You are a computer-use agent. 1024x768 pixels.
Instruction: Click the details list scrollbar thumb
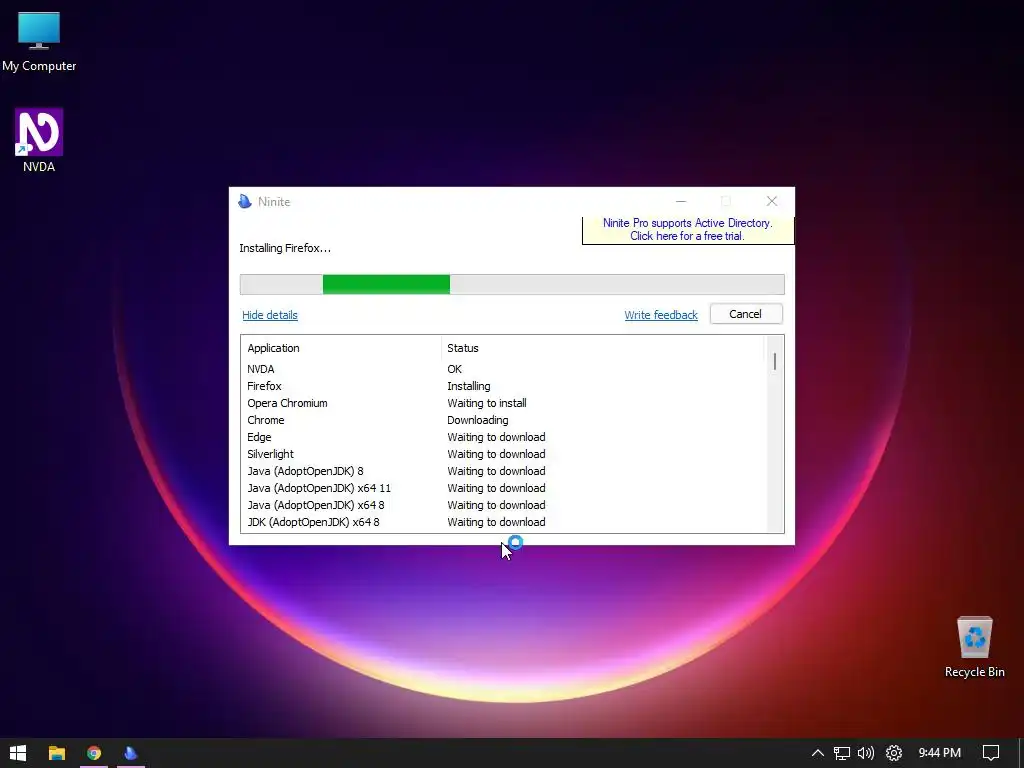pyautogui.click(x=775, y=361)
